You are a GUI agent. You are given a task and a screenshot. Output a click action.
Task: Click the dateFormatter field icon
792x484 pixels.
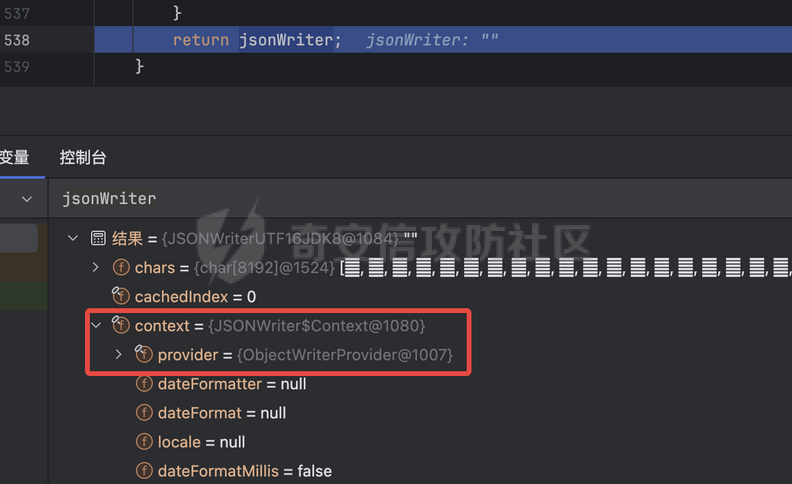pyautogui.click(x=144, y=384)
